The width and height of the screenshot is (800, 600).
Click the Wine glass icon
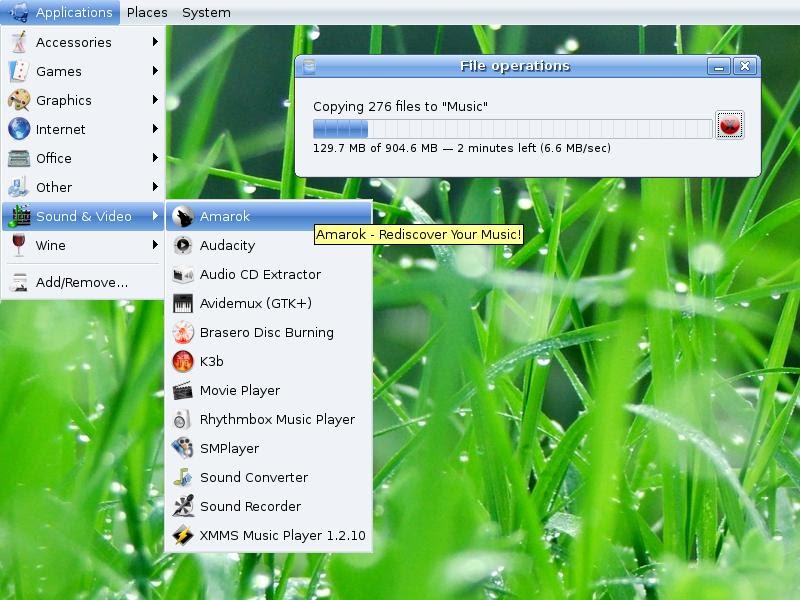[19, 245]
